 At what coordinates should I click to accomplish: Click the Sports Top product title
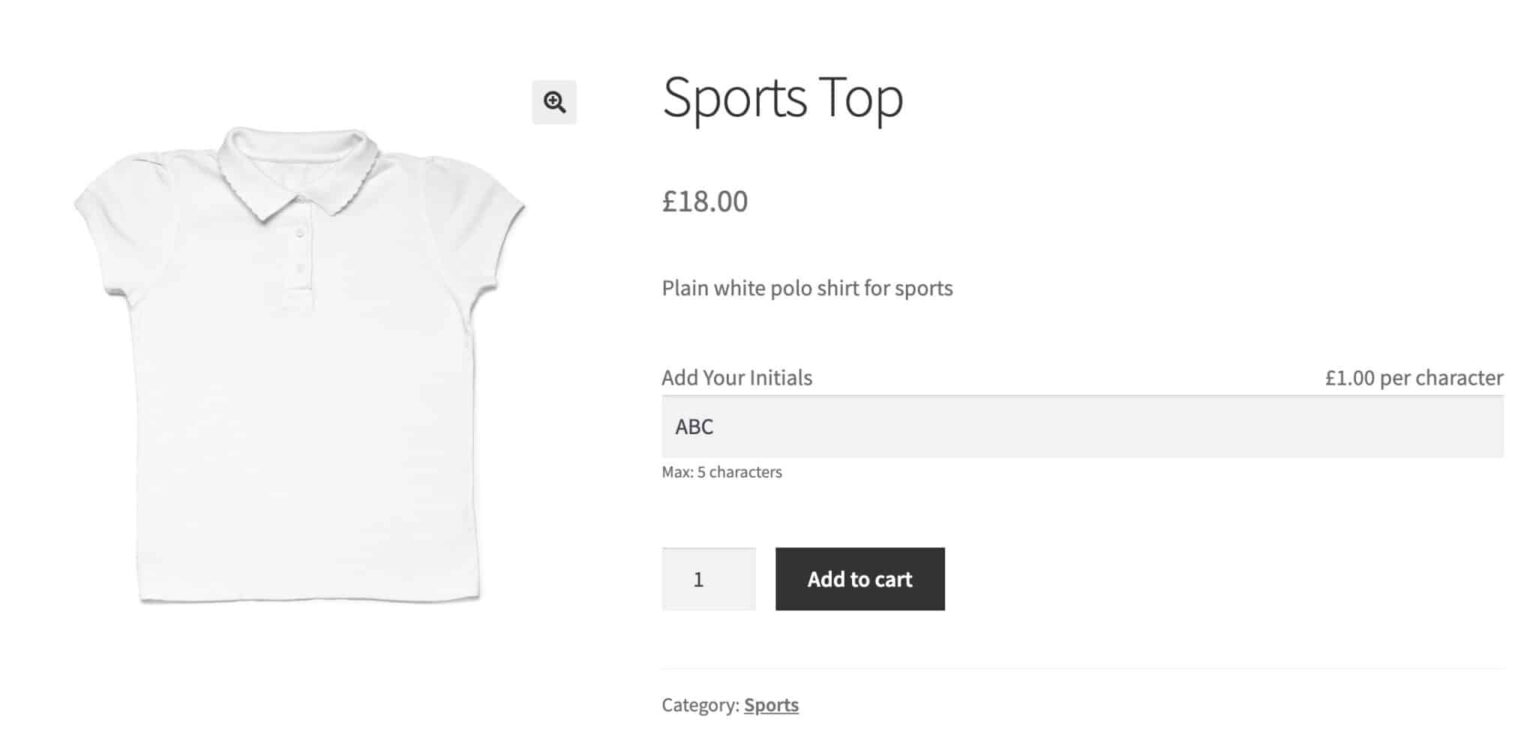783,97
